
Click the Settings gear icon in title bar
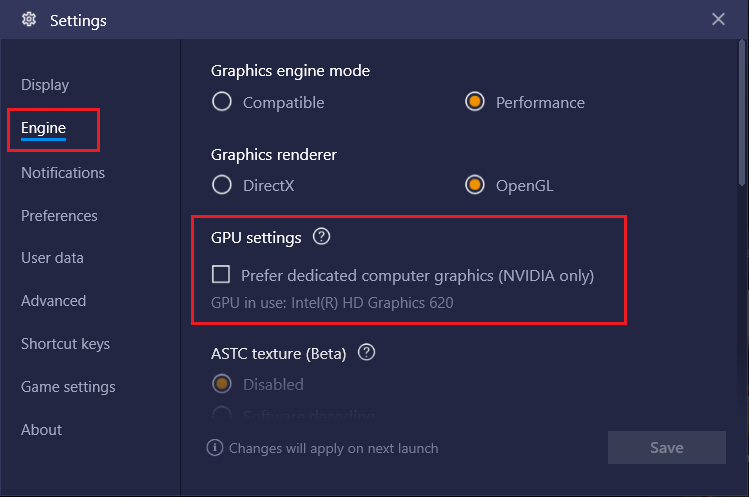point(29,20)
